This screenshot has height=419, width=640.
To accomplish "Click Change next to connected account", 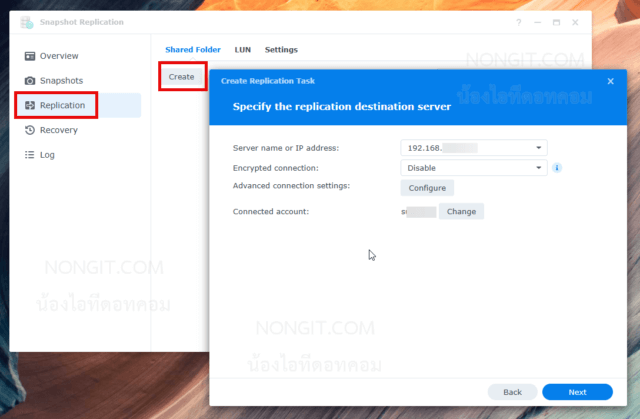I will 461,211.
